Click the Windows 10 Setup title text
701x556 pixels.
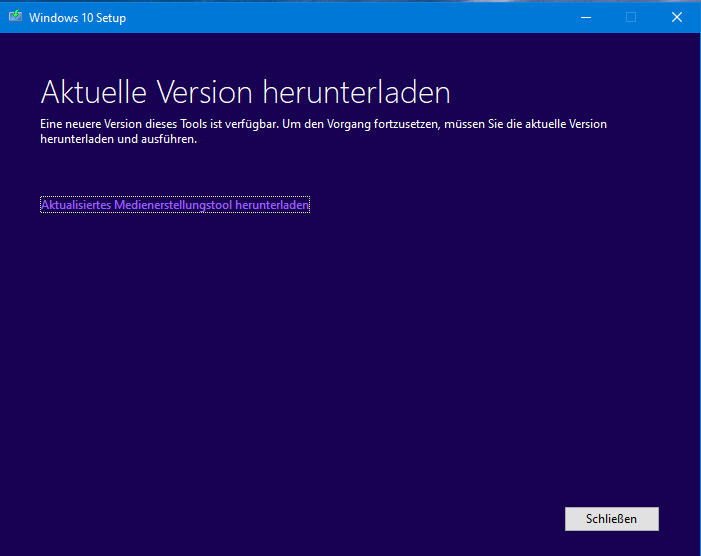[77, 18]
